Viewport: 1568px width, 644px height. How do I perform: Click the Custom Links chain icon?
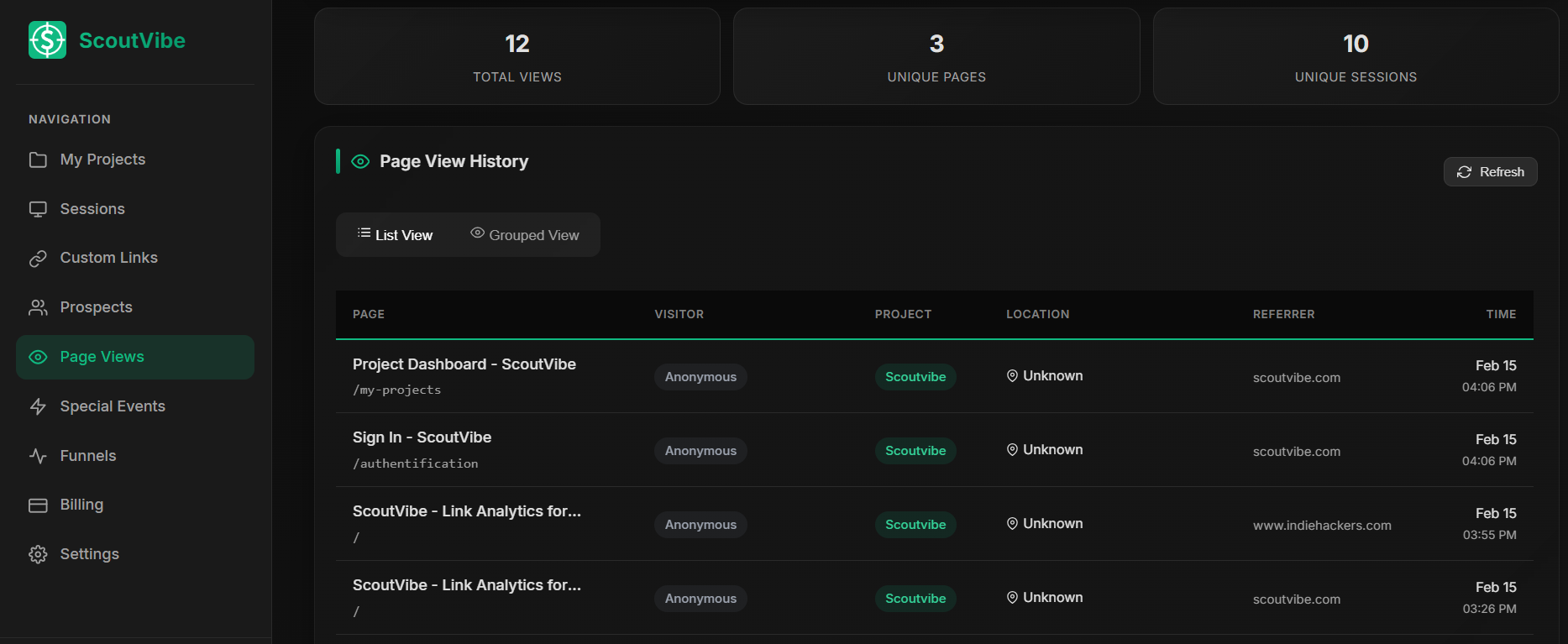click(38, 259)
